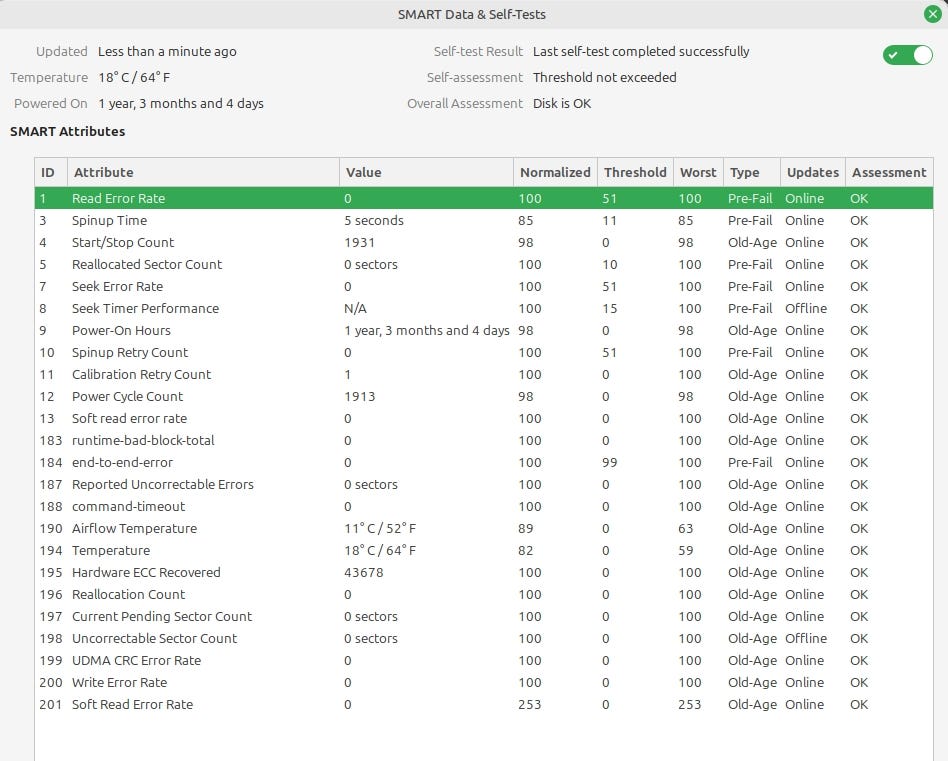
Task: Sort by the Worst column header
Action: click(698, 172)
